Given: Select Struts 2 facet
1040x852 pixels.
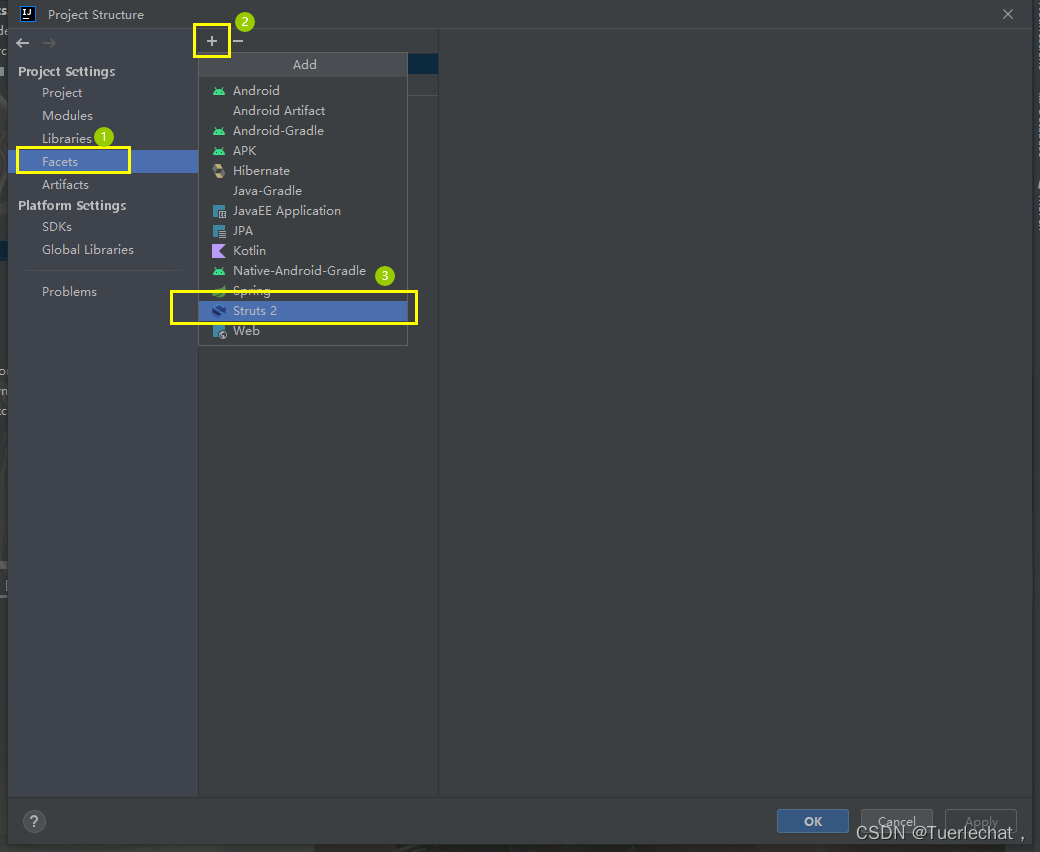Looking at the screenshot, I should point(303,311).
